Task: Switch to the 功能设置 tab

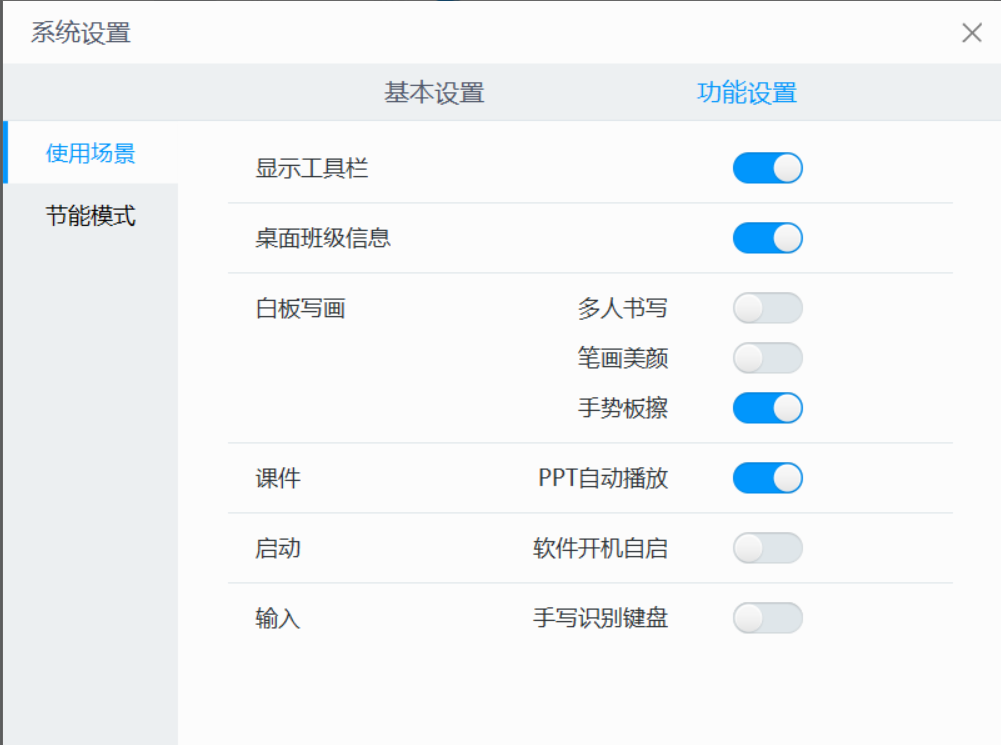Action: [747, 93]
